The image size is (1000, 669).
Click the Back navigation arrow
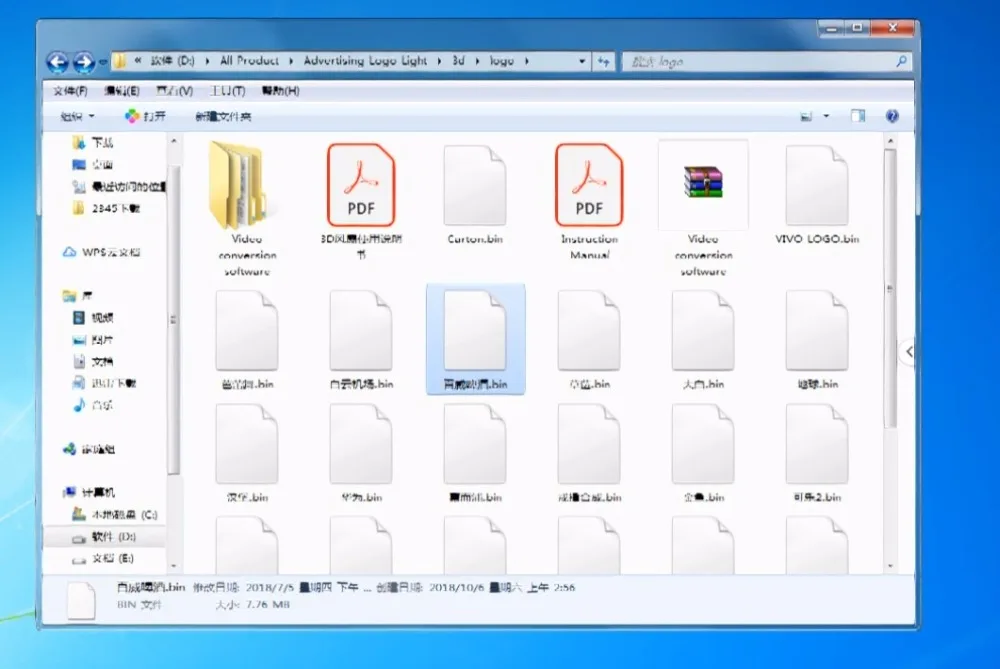click(57, 62)
